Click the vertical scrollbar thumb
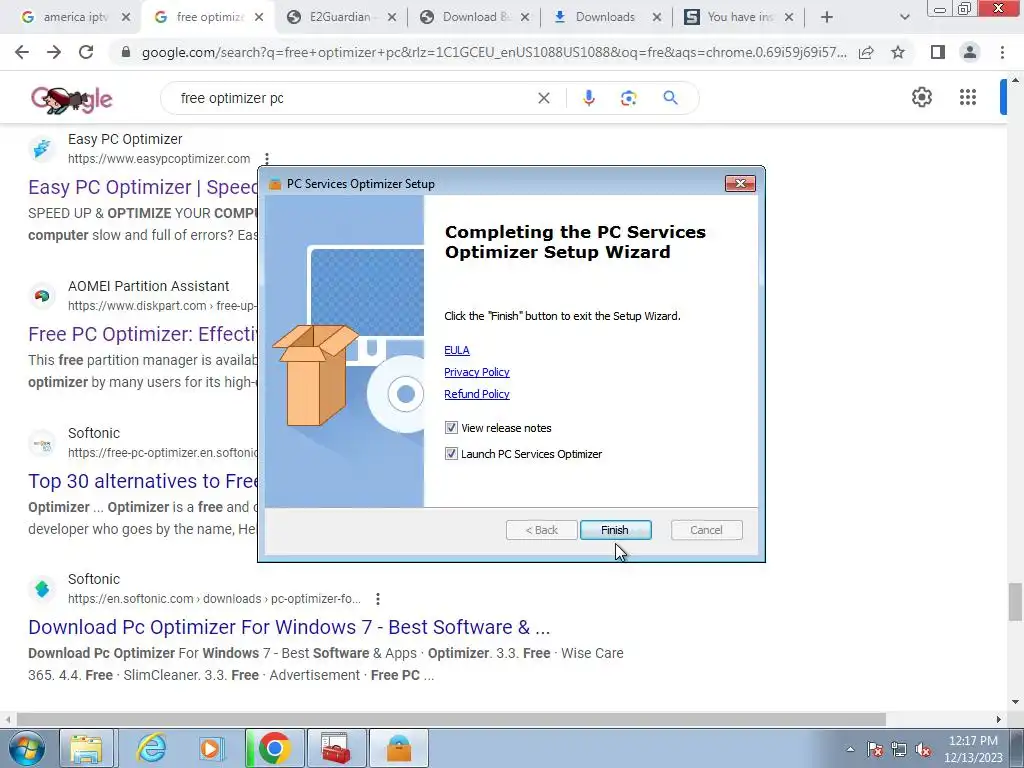 [x=1014, y=601]
